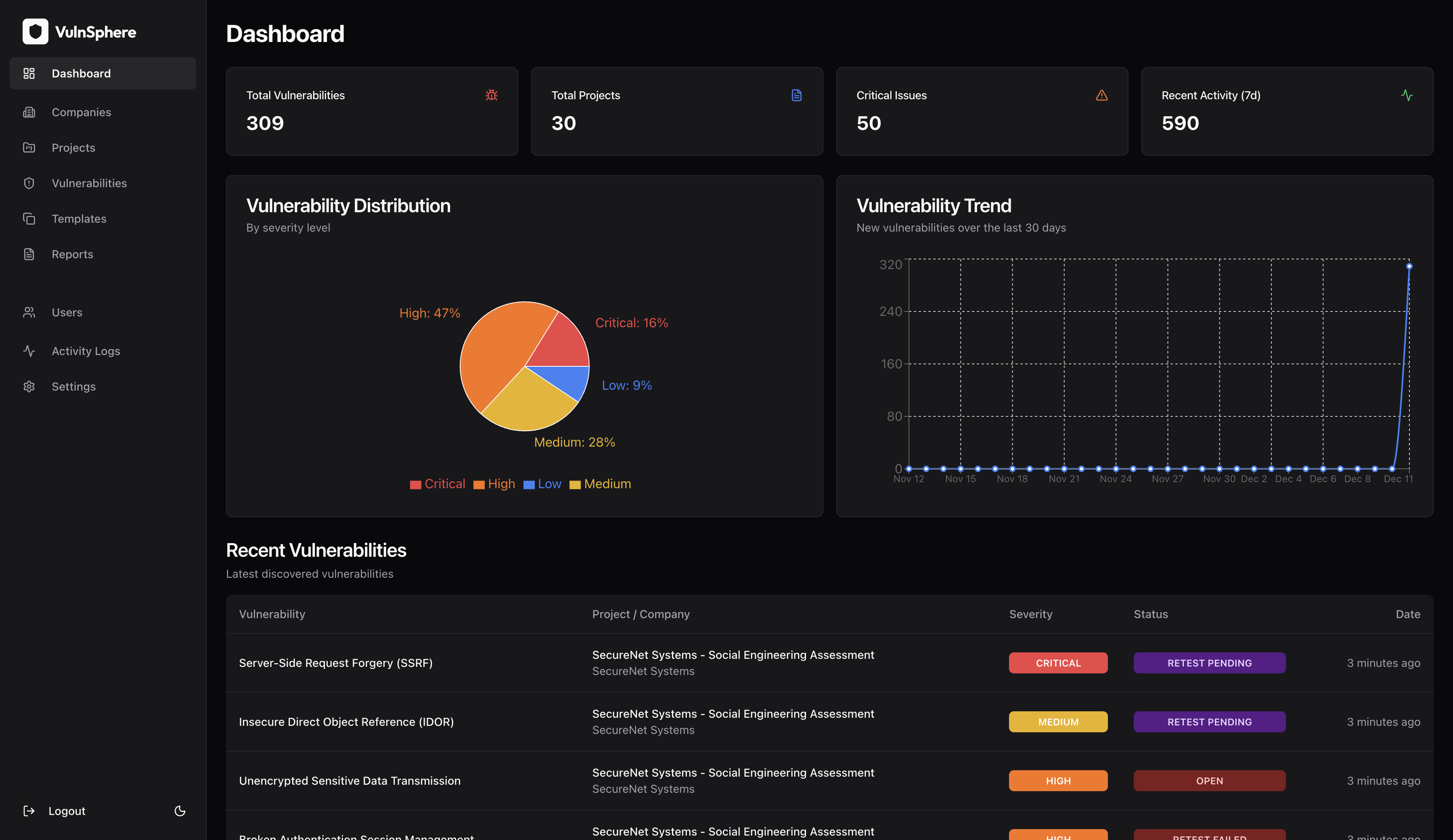Screen dimensions: 1453x840
Task: Click RETEST PENDING badge on SSRF row
Action: pos(1209,663)
